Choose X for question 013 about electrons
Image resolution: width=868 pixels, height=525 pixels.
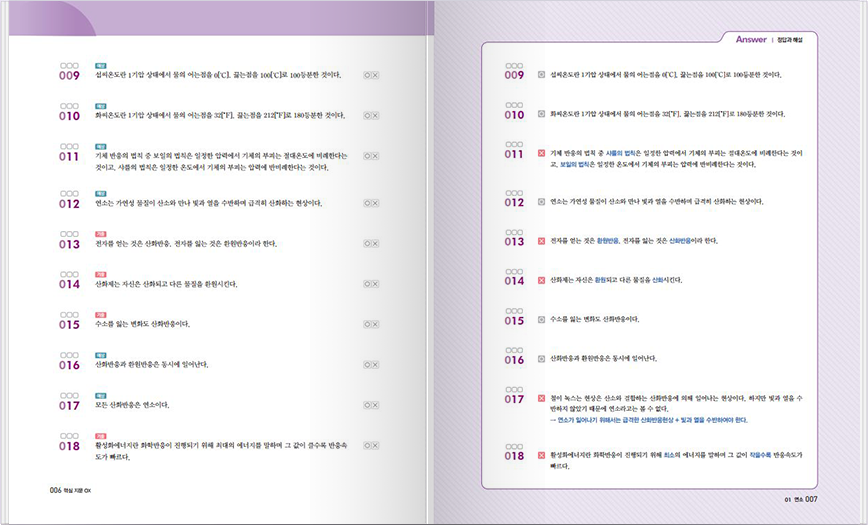[x=376, y=244]
